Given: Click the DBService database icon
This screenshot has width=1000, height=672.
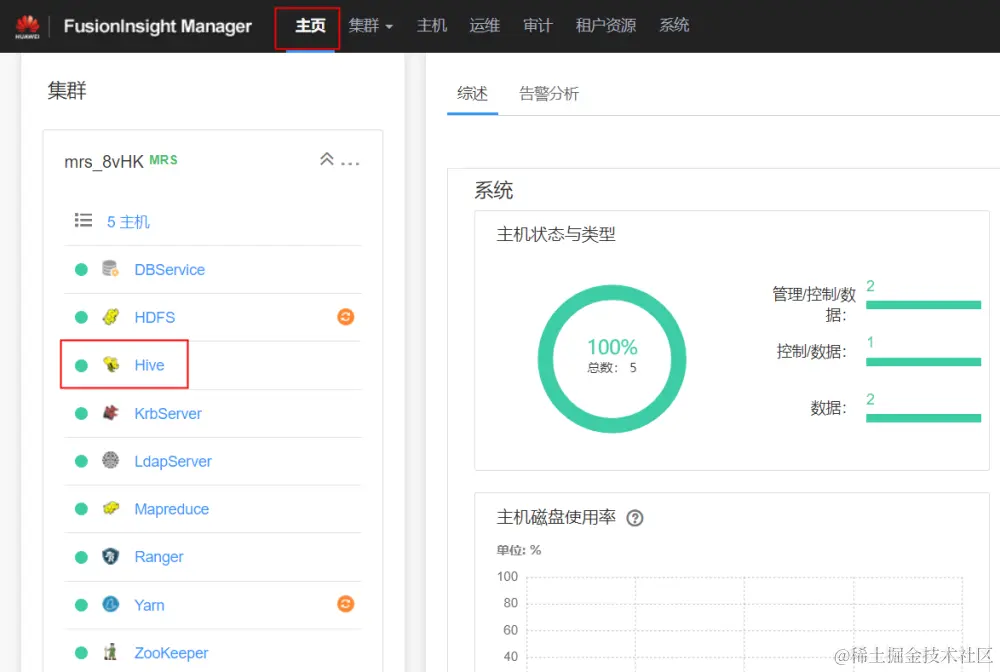Looking at the screenshot, I should pyautogui.click(x=110, y=268).
